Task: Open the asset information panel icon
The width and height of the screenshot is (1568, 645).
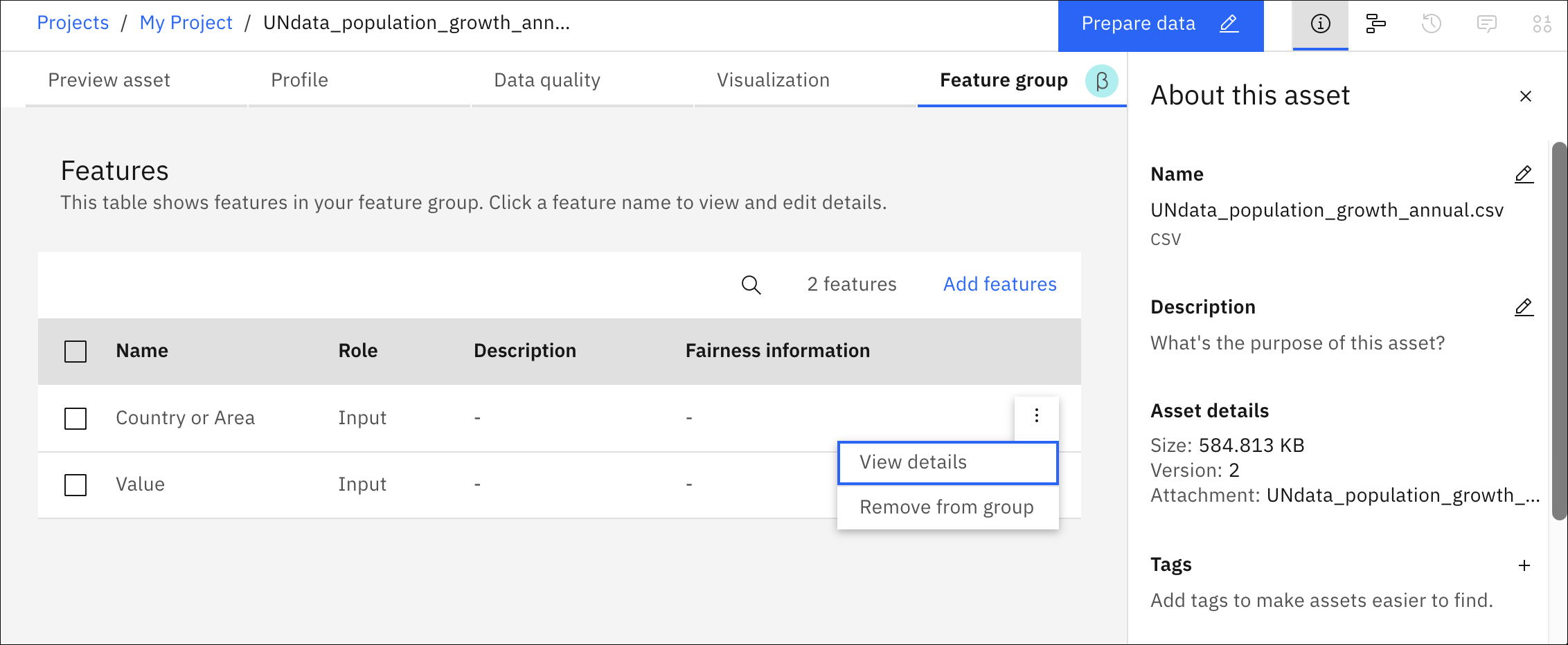Action: pos(1320,24)
